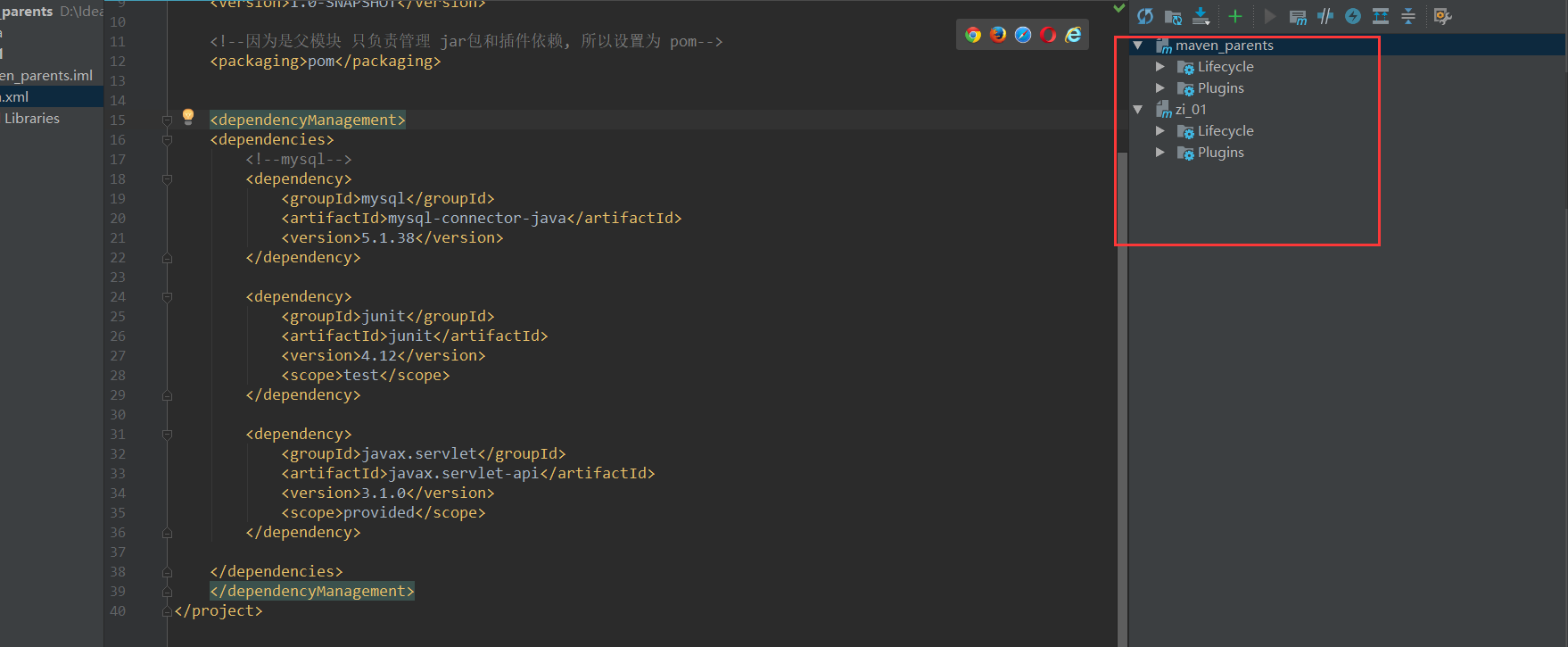Click javax.servlet-api artifactId line
Image resolution: width=1568 pixels, height=647 pixels.
pos(468,473)
